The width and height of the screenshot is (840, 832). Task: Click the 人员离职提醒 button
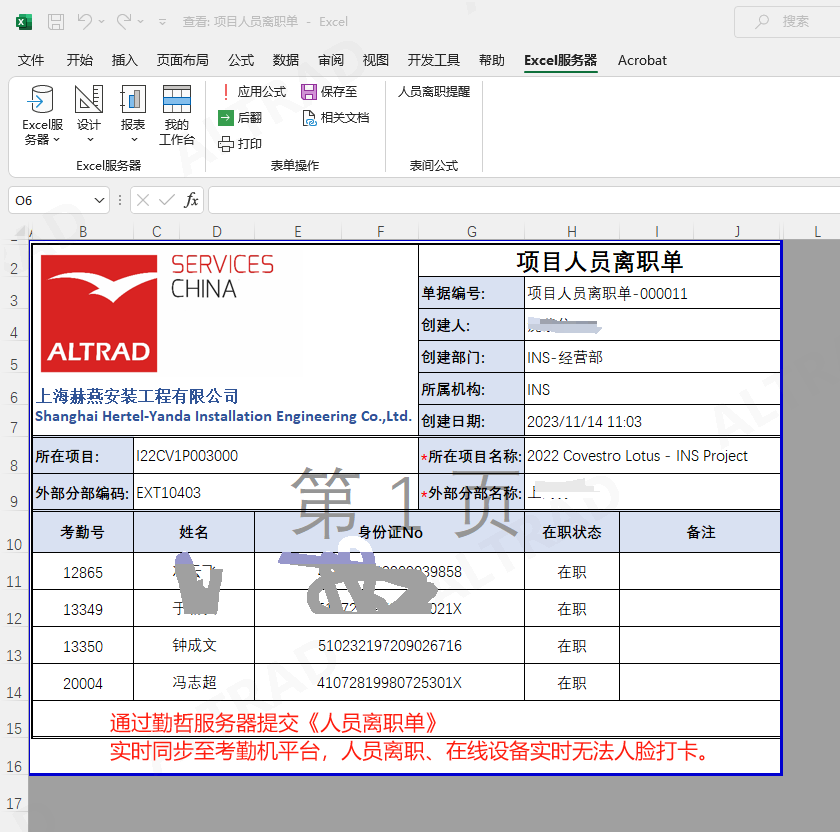tap(434, 92)
